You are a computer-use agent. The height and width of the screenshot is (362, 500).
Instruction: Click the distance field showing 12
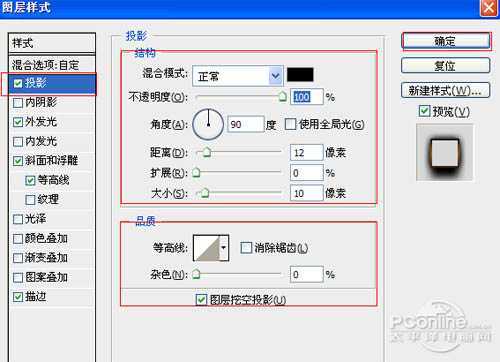[x=307, y=153]
